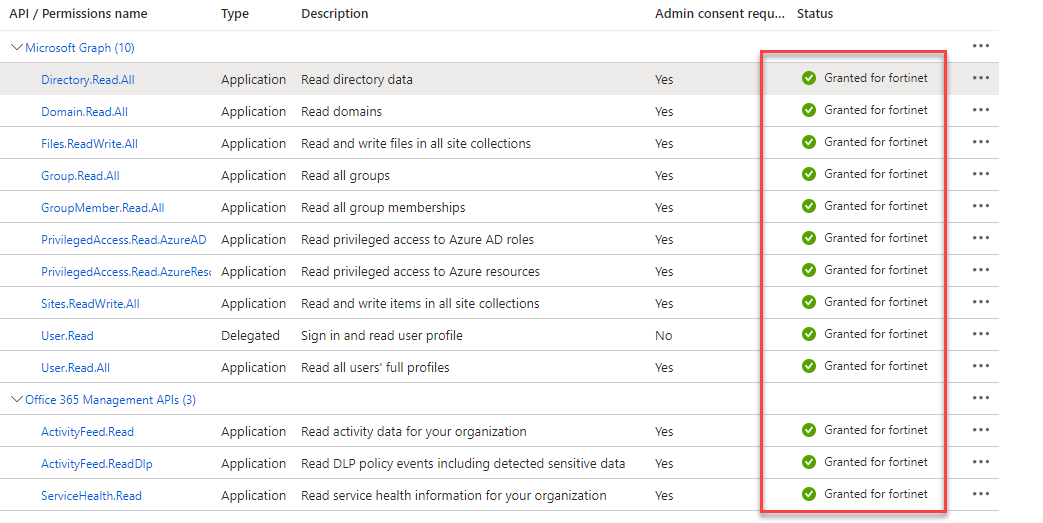Click the PrivilegedAccess.Read.AzureAD permission link
The height and width of the screenshot is (523, 1043).
pyautogui.click(x=123, y=240)
